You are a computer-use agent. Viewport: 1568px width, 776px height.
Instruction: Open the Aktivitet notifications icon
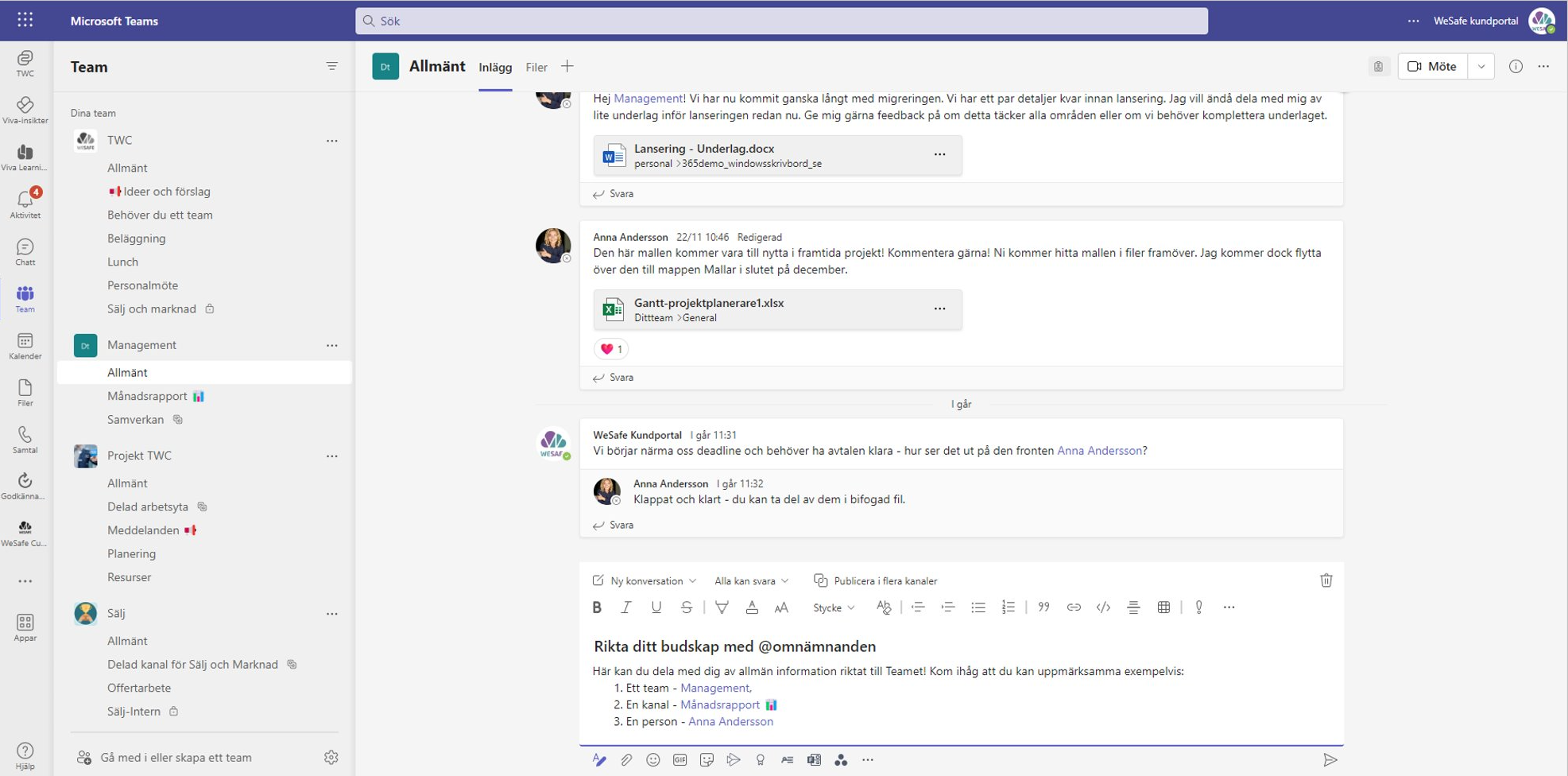25,204
